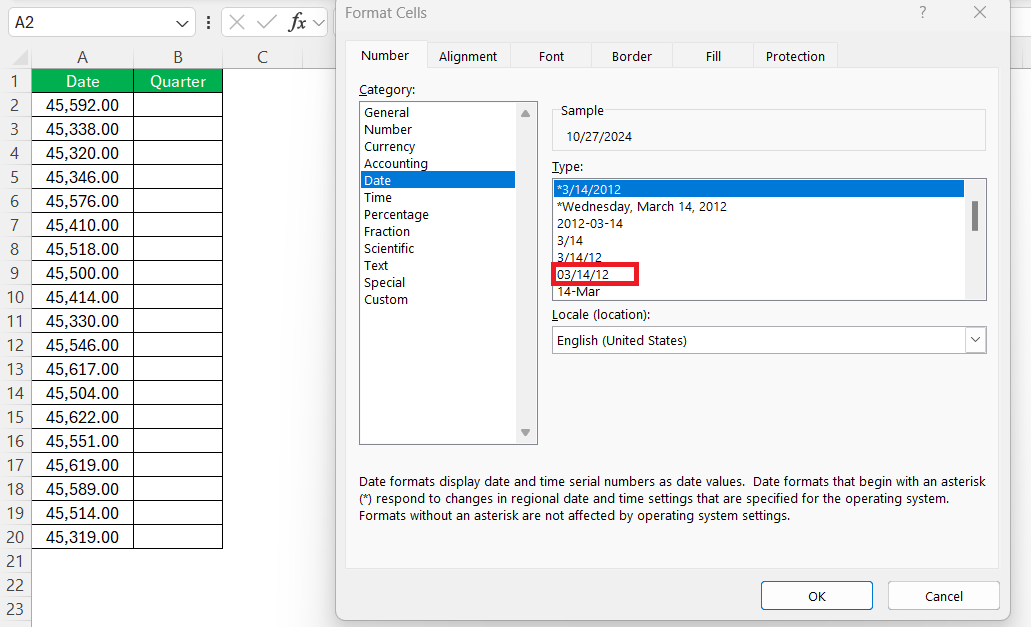
Task: Switch to the Number tab
Action: (385, 56)
